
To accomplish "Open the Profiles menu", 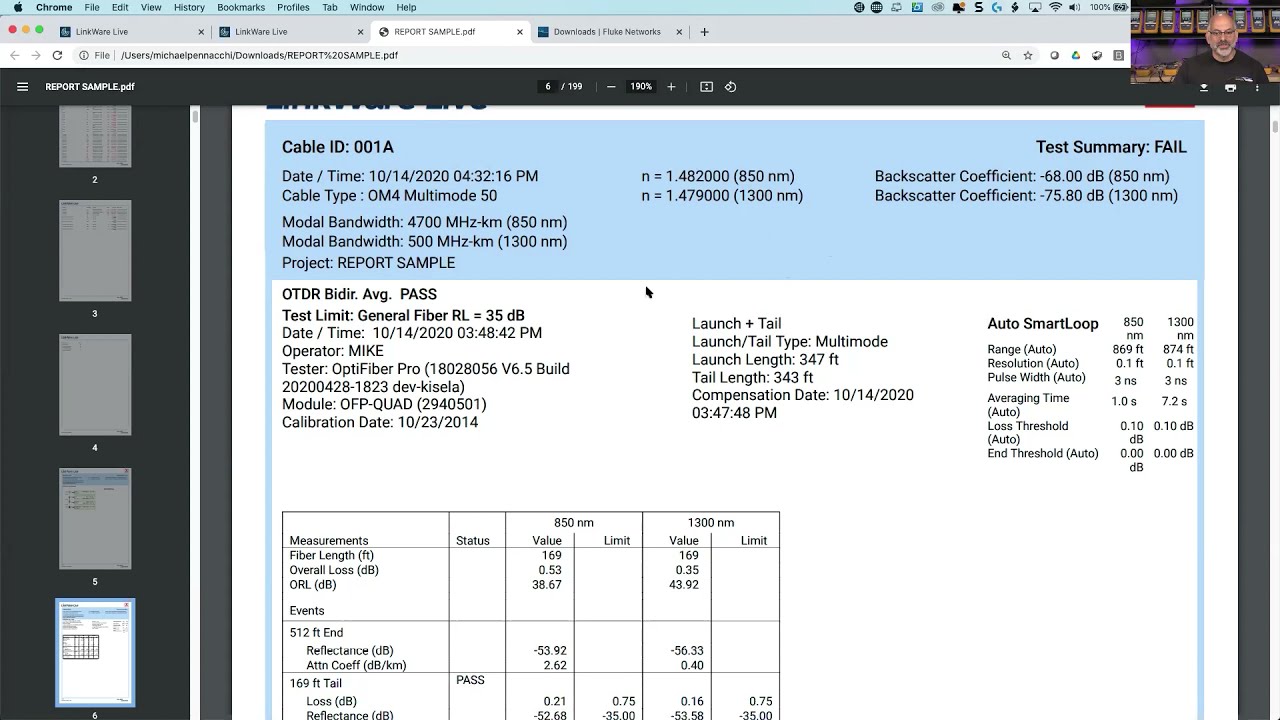I will coord(293,7).
